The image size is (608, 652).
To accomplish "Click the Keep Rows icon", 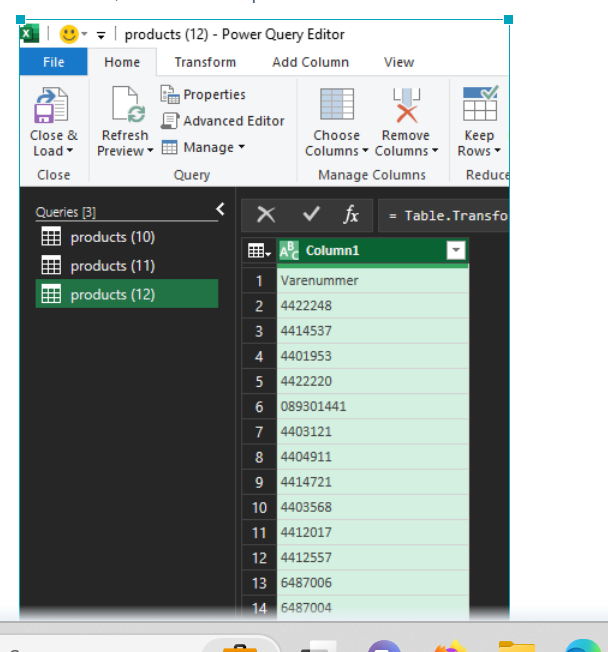I will [x=480, y=103].
